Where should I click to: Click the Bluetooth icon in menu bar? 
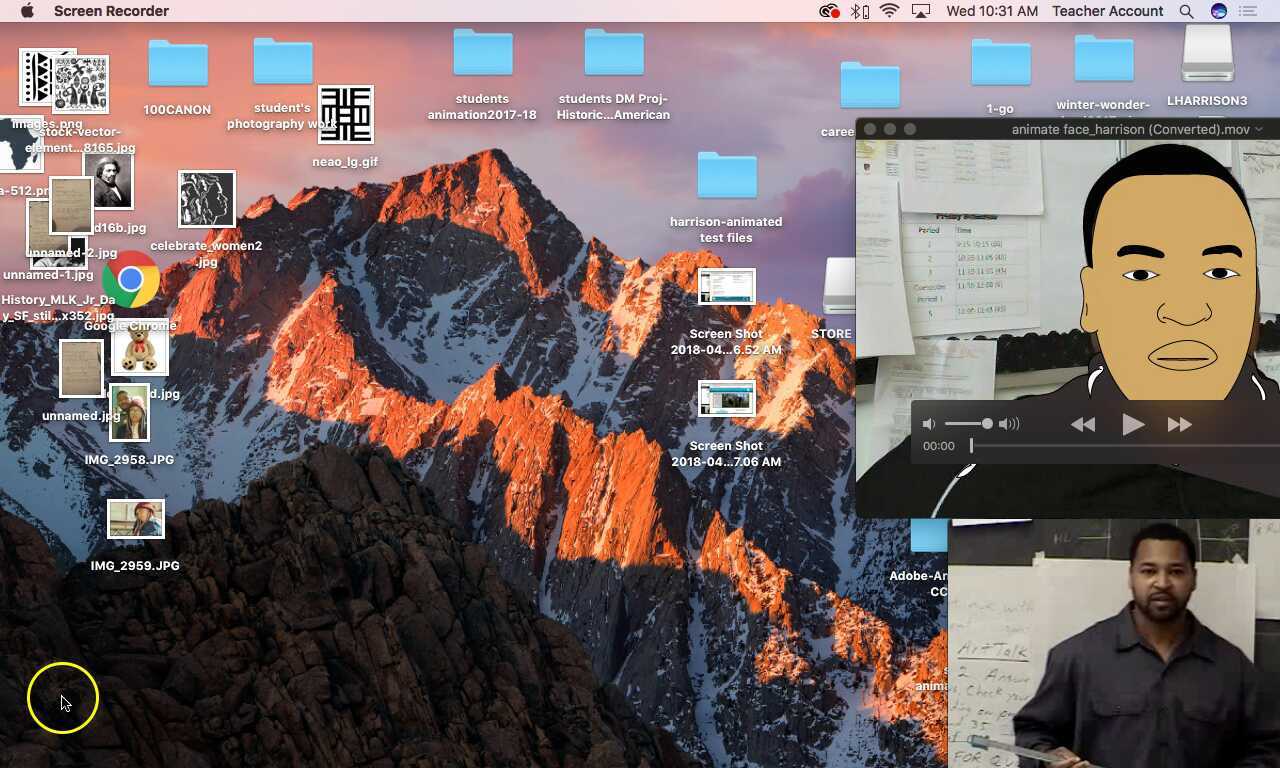(x=859, y=11)
